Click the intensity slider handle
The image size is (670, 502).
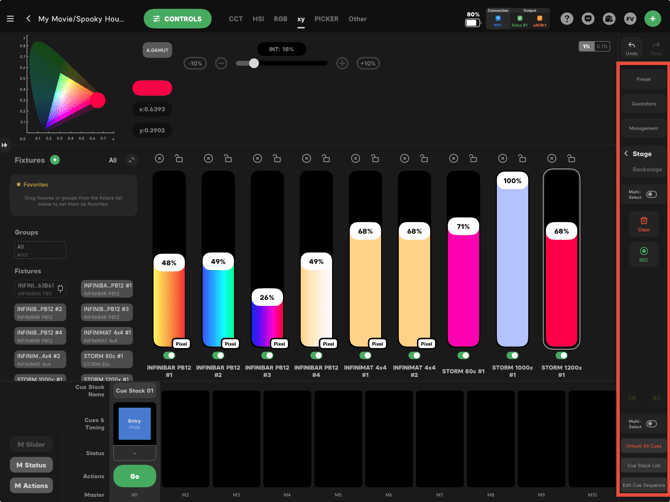pos(254,63)
